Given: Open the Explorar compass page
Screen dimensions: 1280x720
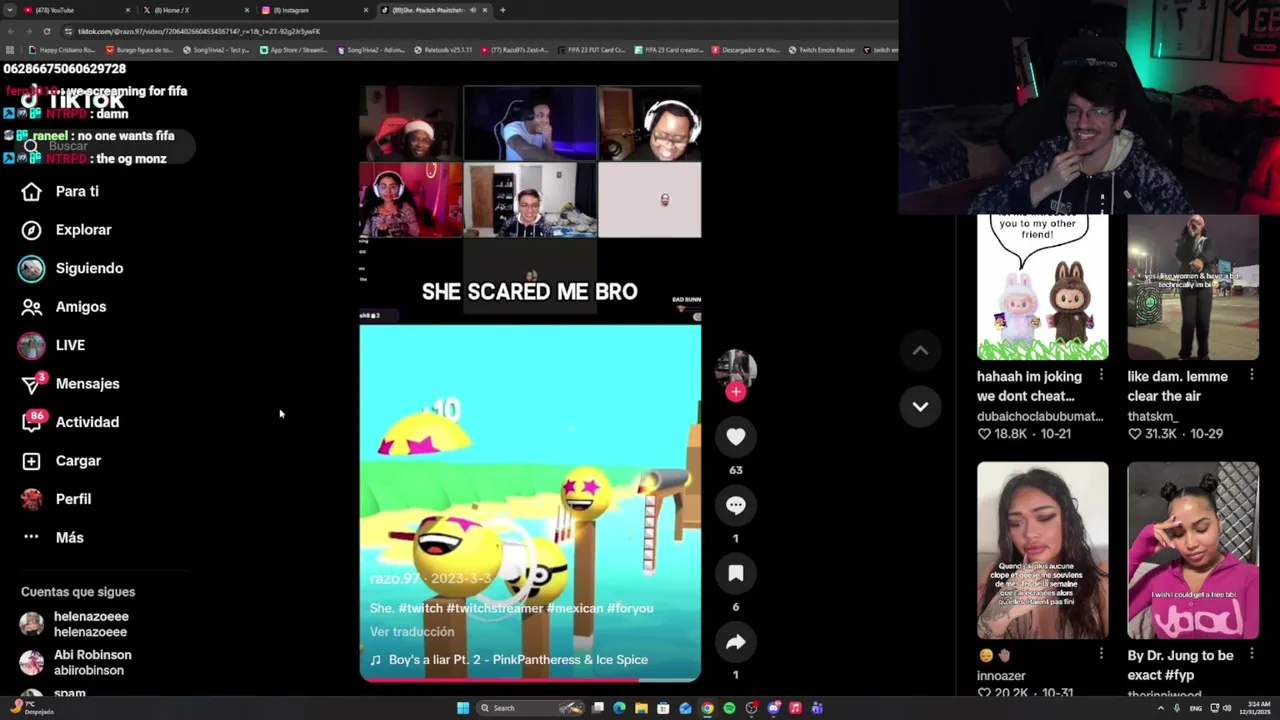Looking at the screenshot, I should 68,230.
